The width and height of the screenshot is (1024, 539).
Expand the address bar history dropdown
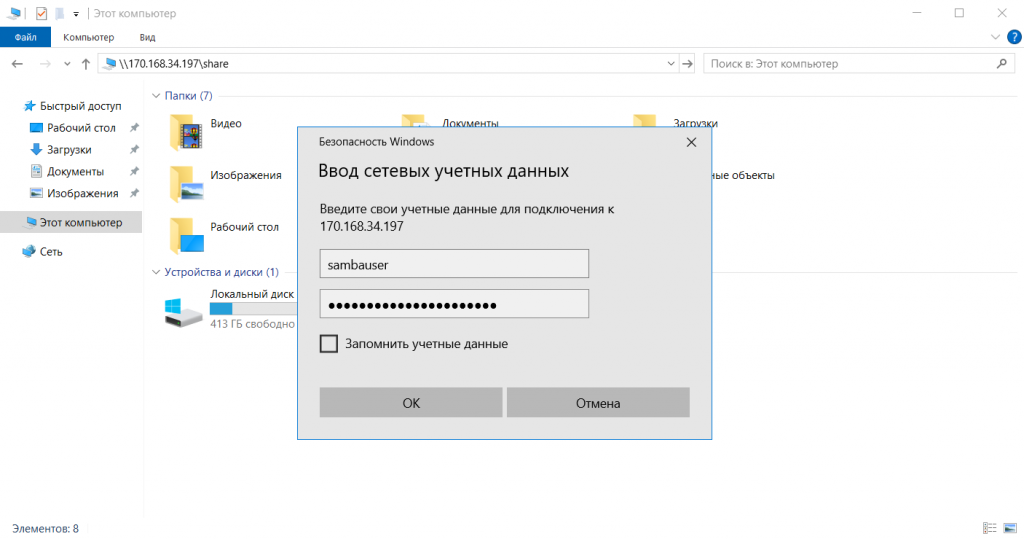click(x=671, y=63)
